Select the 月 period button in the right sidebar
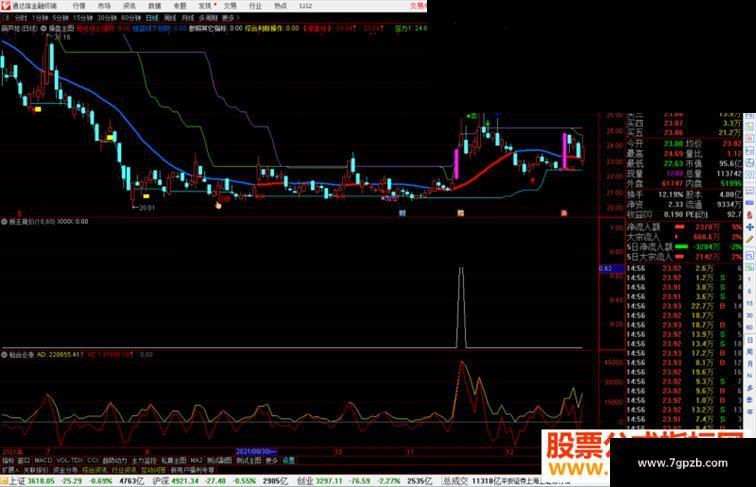Viewport: 756px width, 487px height. tap(750, 364)
